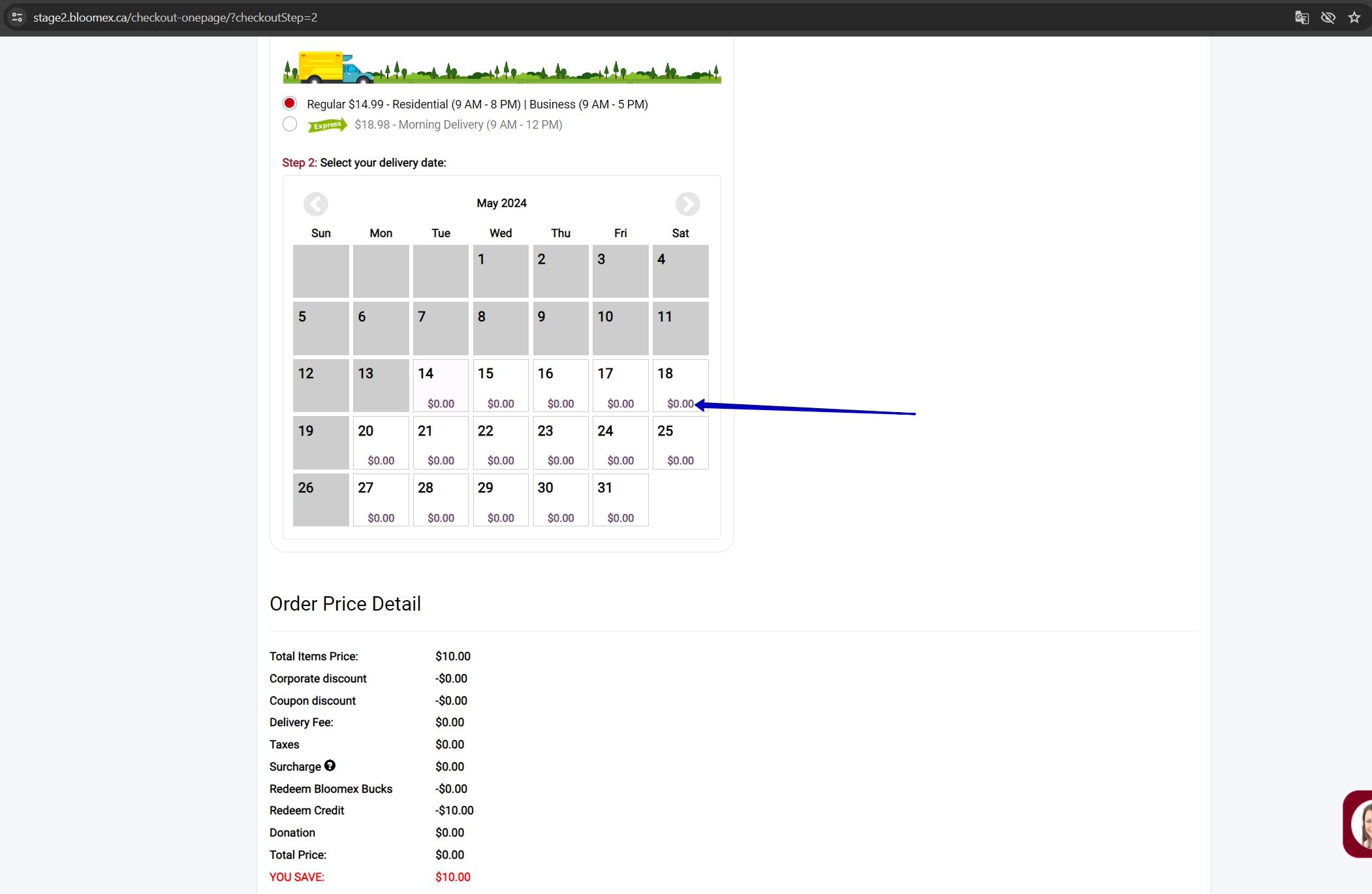Select Regular $14.99 delivery option
The height and width of the screenshot is (894, 1372).
pos(290,103)
